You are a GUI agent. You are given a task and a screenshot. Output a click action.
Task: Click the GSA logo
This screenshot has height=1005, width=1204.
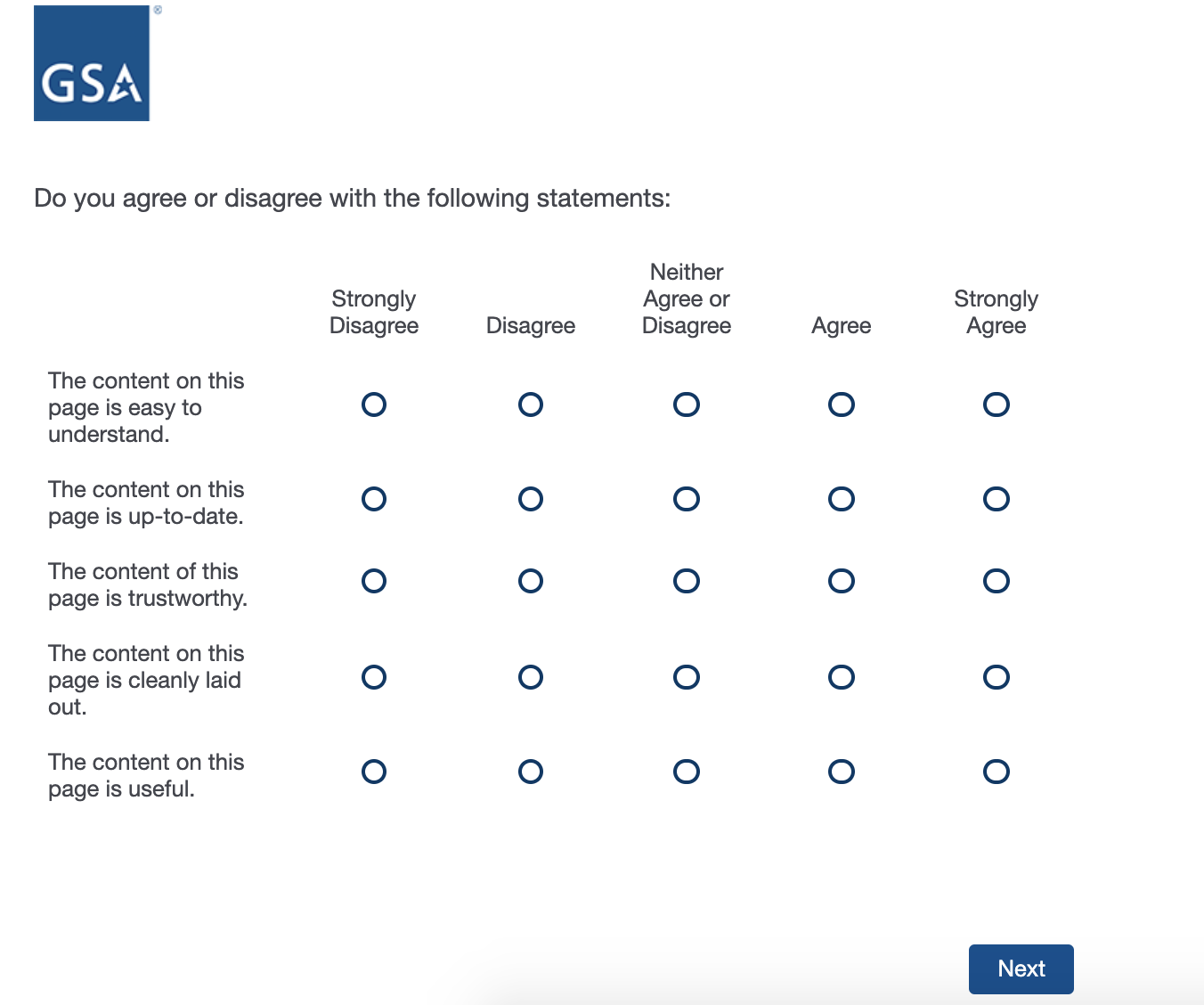point(92,63)
